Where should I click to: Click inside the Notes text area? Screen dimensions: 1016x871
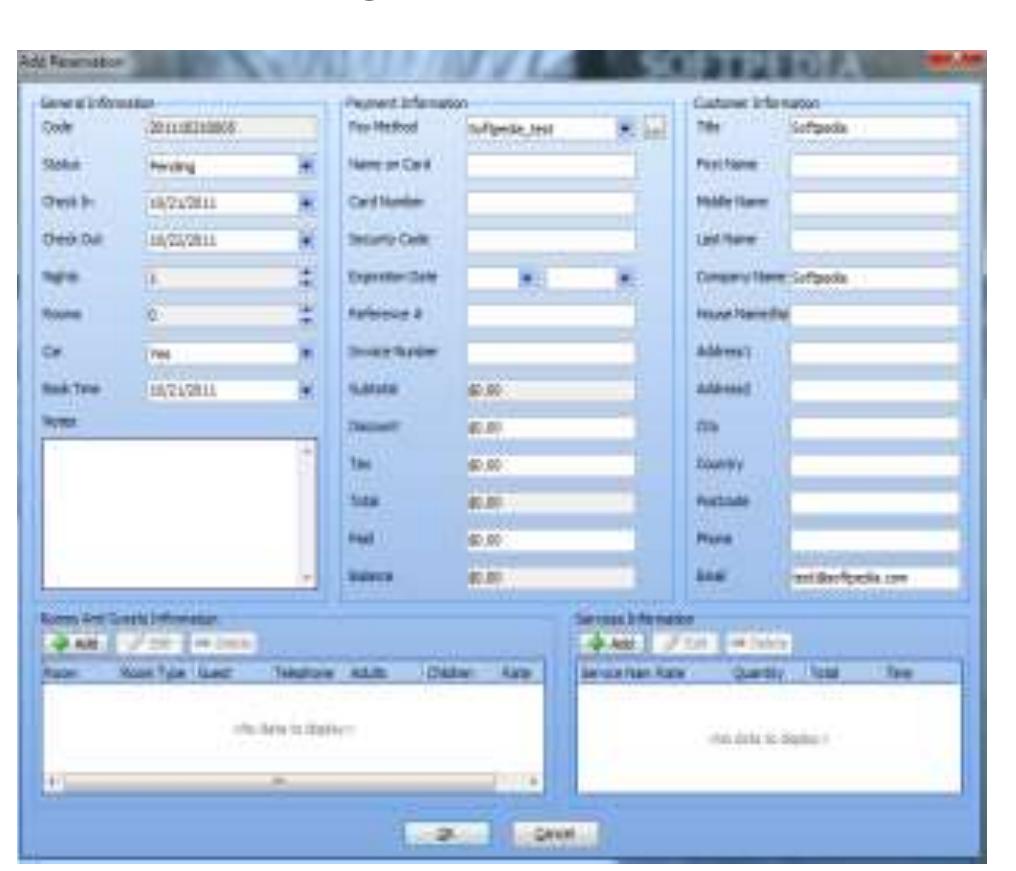click(x=172, y=514)
